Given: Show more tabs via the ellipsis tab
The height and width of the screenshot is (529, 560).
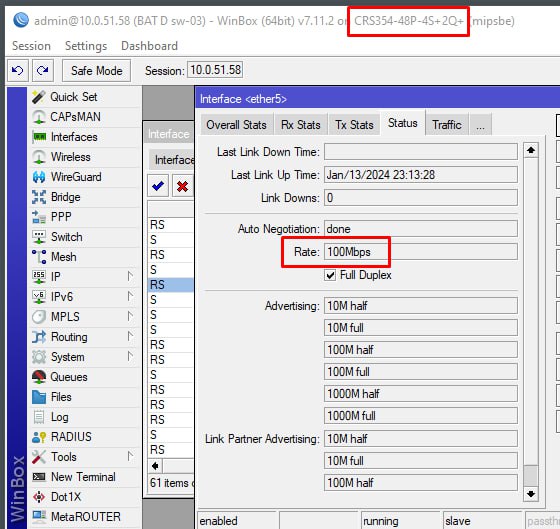Looking at the screenshot, I should (x=481, y=125).
